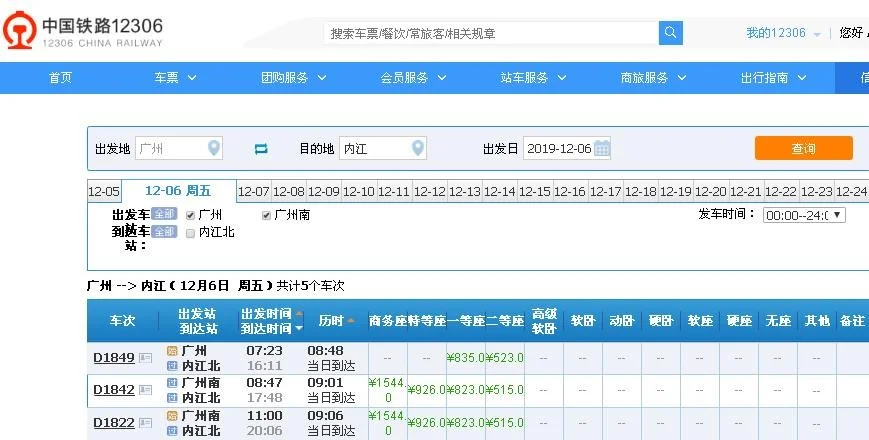Open train D1822 details link
This screenshot has width=869, height=440.
pos(114,423)
